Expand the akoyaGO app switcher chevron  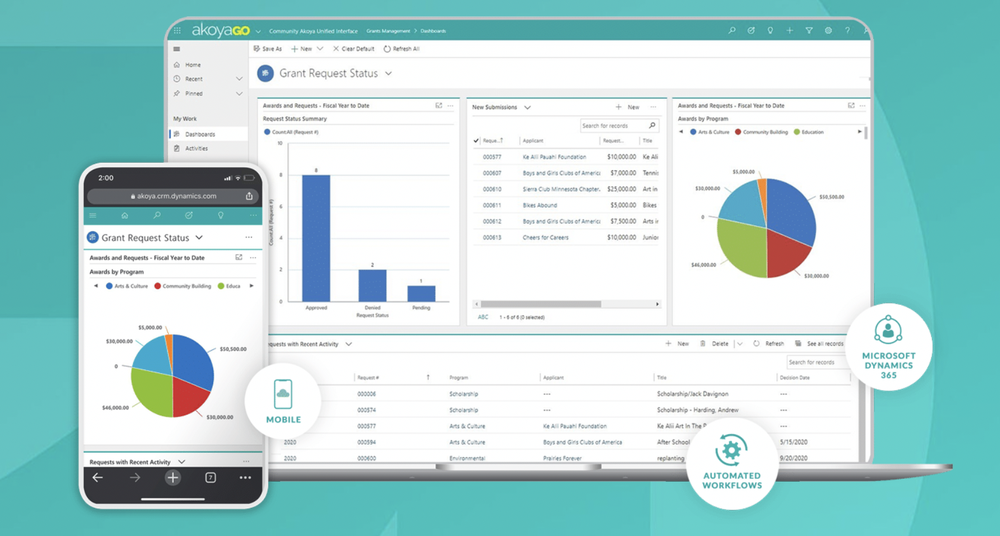(x=258, y=31)
